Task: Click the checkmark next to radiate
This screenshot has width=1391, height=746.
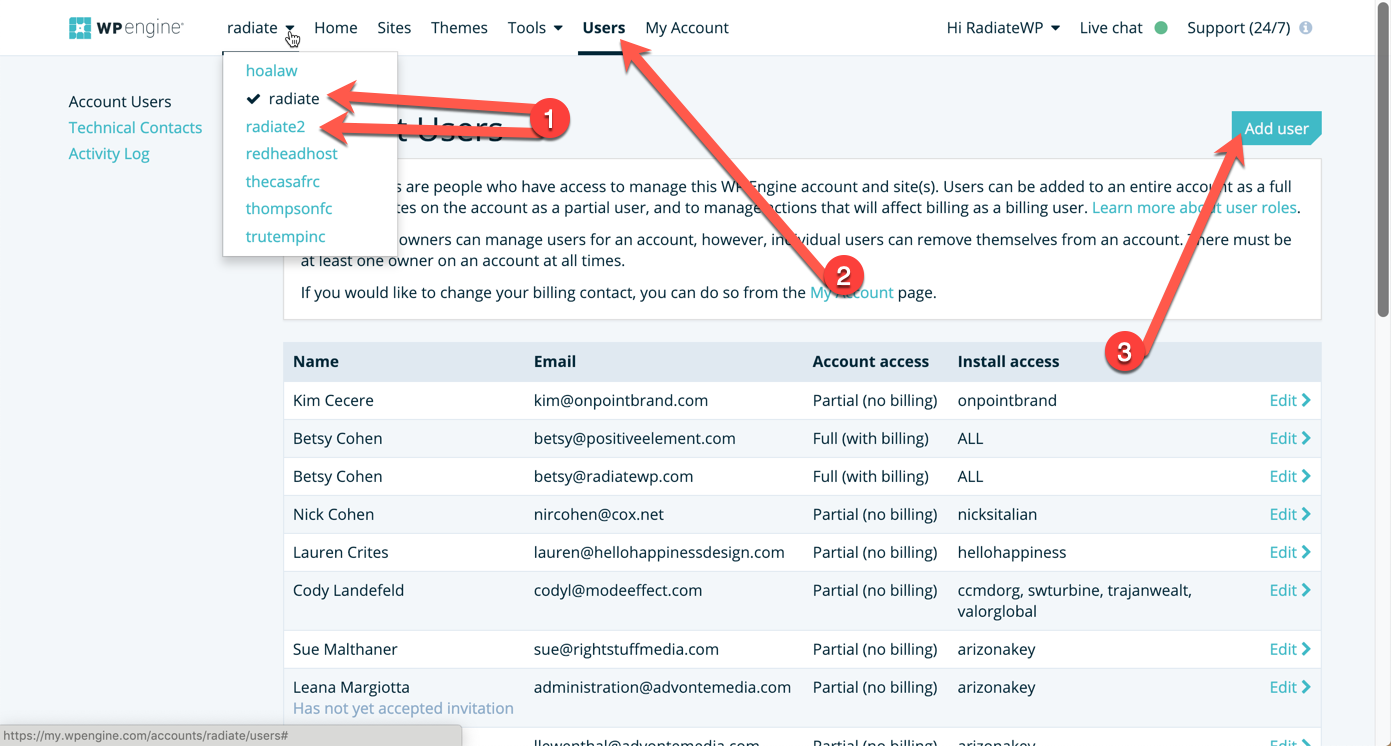Action: (253, 98)
